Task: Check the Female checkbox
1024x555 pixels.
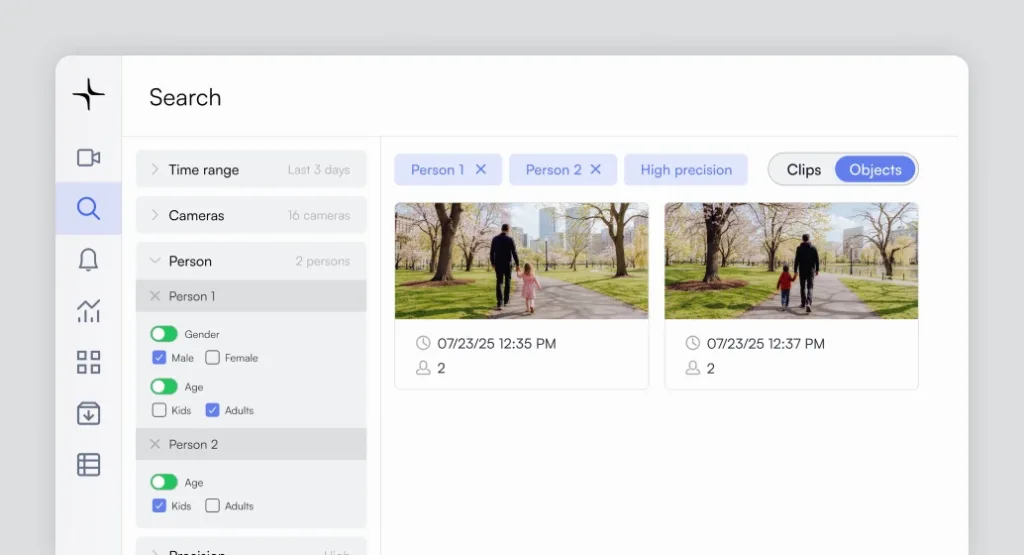Action: (212, 358)
